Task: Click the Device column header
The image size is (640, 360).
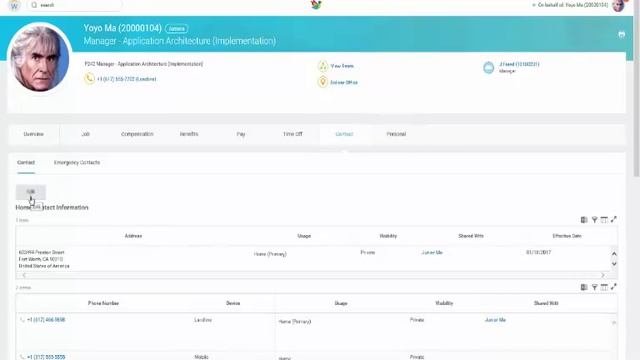Action: [233, 304]
